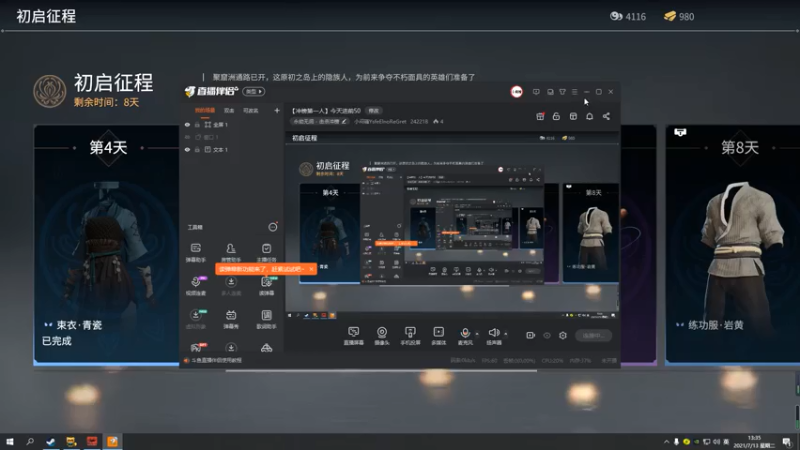Add a 直播屏幕 screen capture source
Screen dimensions: 800x450
tap(354, 336)
